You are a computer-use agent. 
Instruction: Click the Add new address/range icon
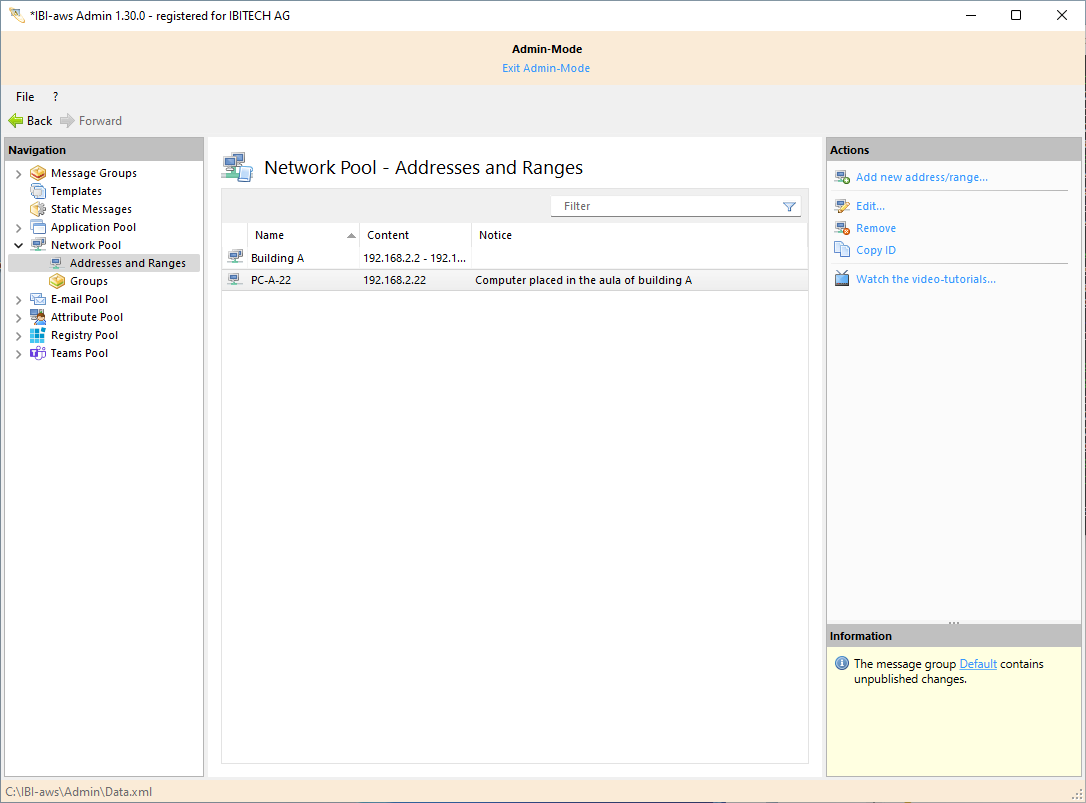point(842,177)
